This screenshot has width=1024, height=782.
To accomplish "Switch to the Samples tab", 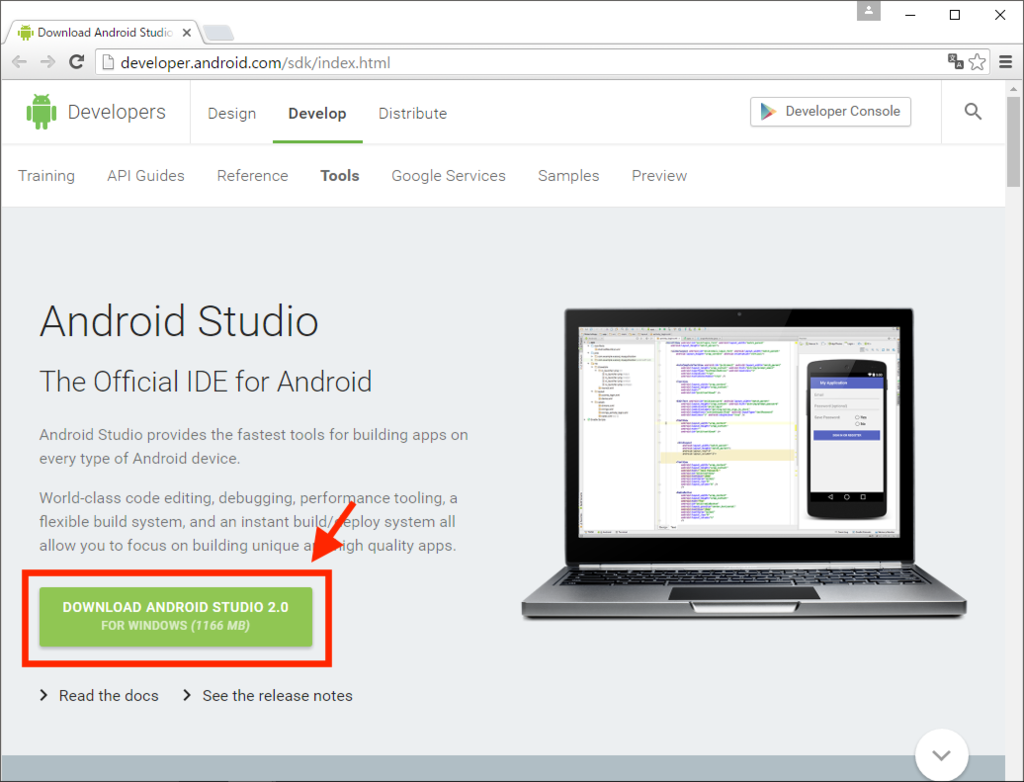I will 569,176.
